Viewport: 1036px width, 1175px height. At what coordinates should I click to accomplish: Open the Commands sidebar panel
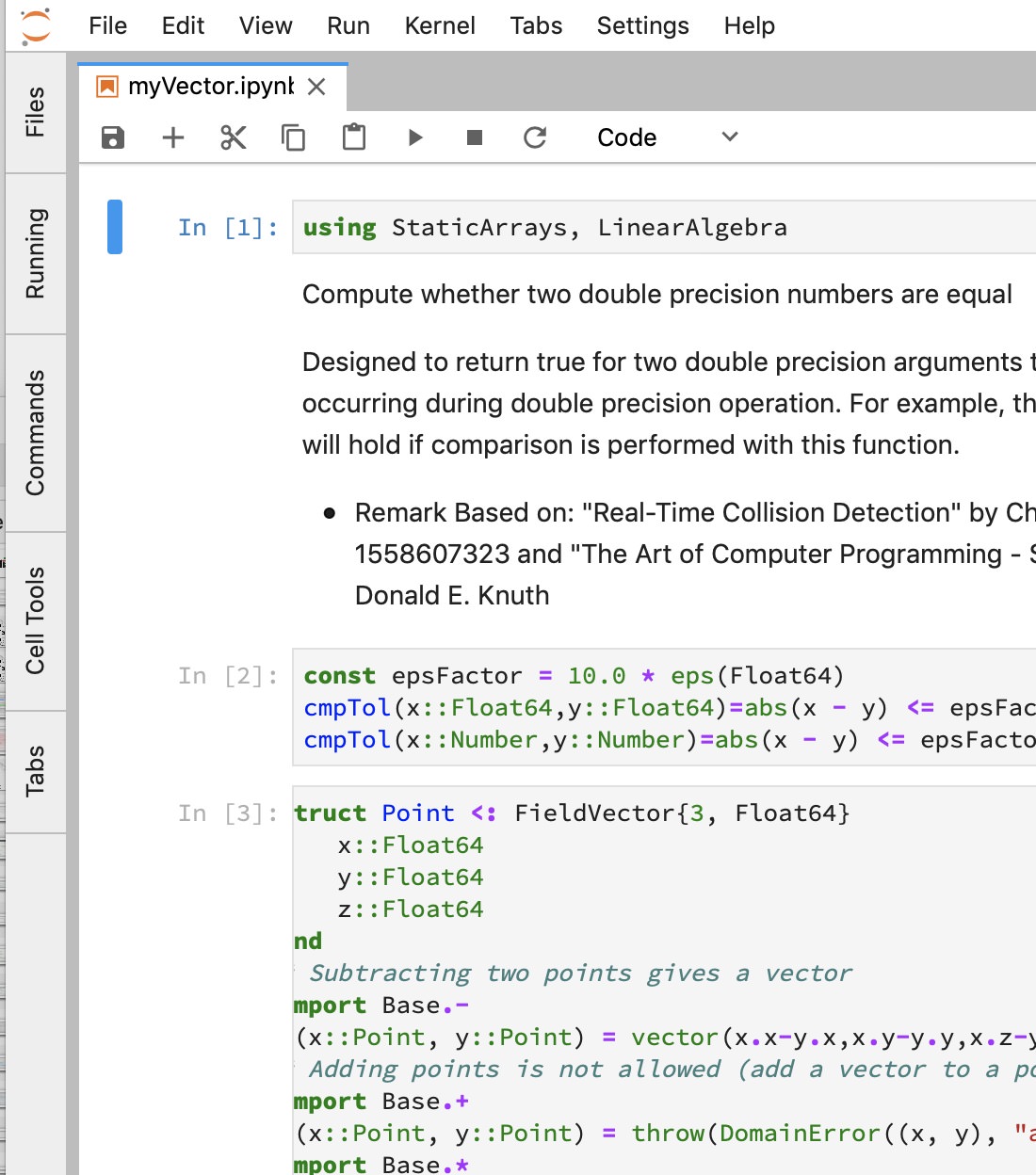click(36, 433)
